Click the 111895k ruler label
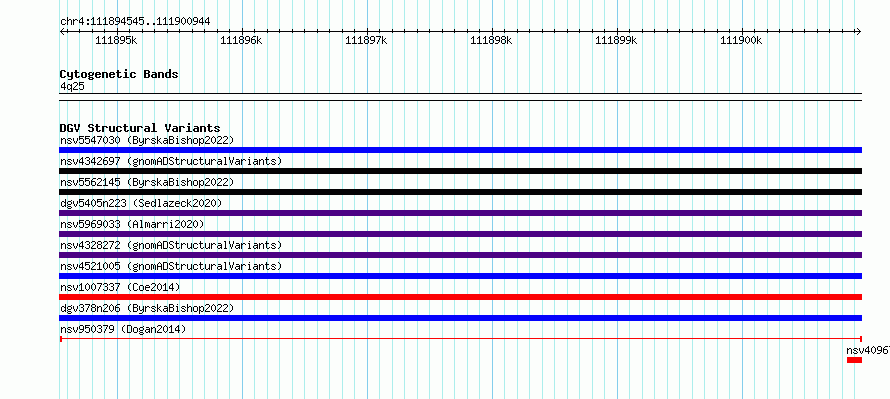The height and width of the screenshot is (399, 890). [116, 40]
